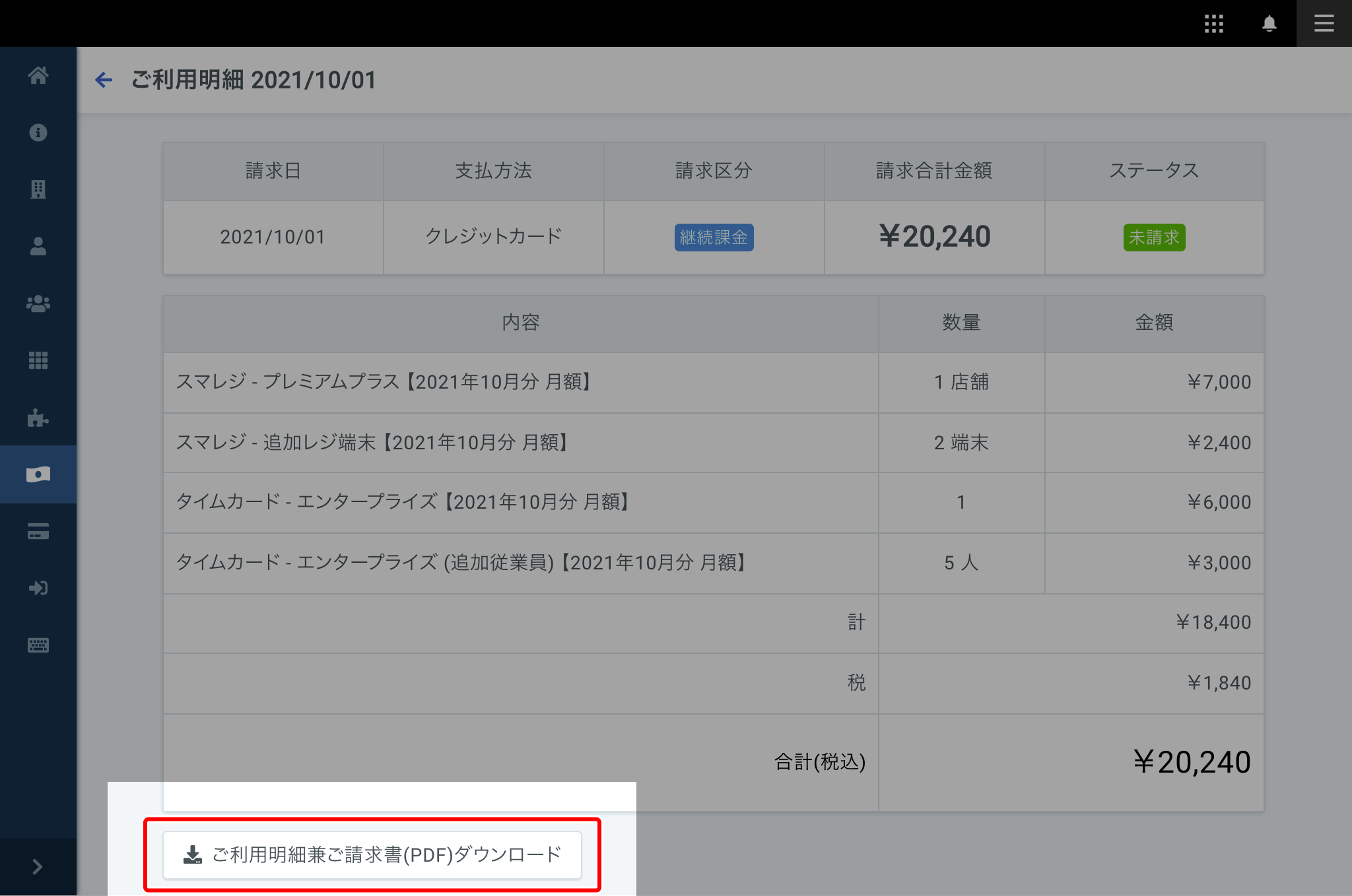
Task: Click the 金額 column header
Action: 1154,323
